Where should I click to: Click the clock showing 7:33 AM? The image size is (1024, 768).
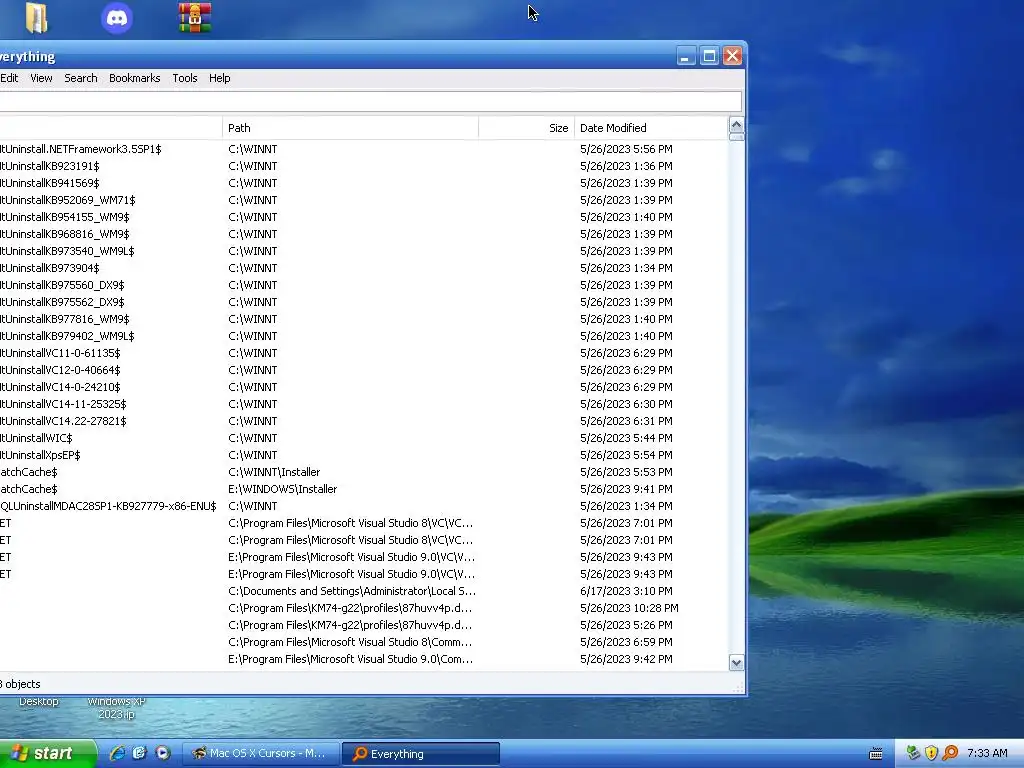point(987,753)
